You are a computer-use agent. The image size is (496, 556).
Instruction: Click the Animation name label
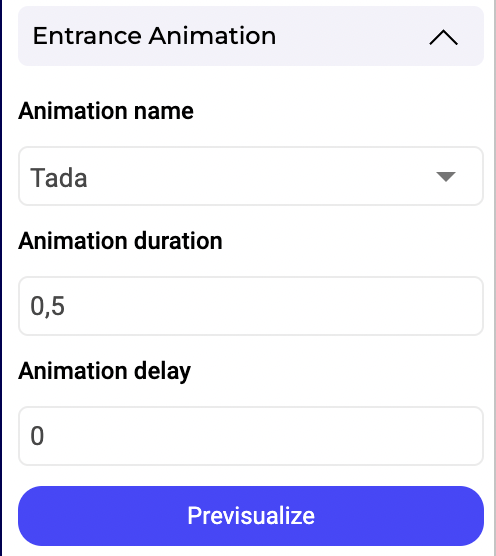point(106,111)
